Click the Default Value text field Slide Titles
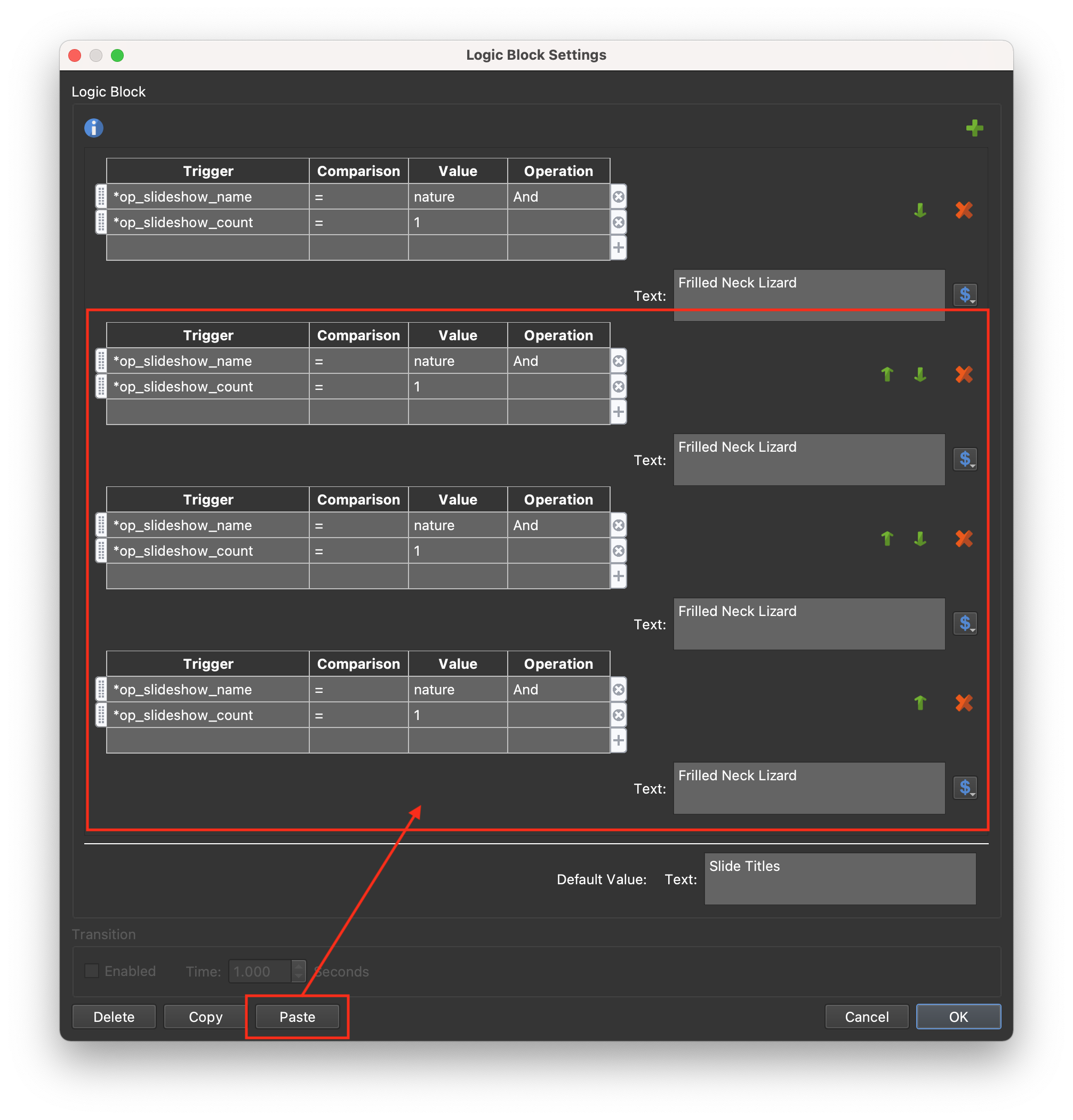The image size is (1073, 1120). (840, 879)
